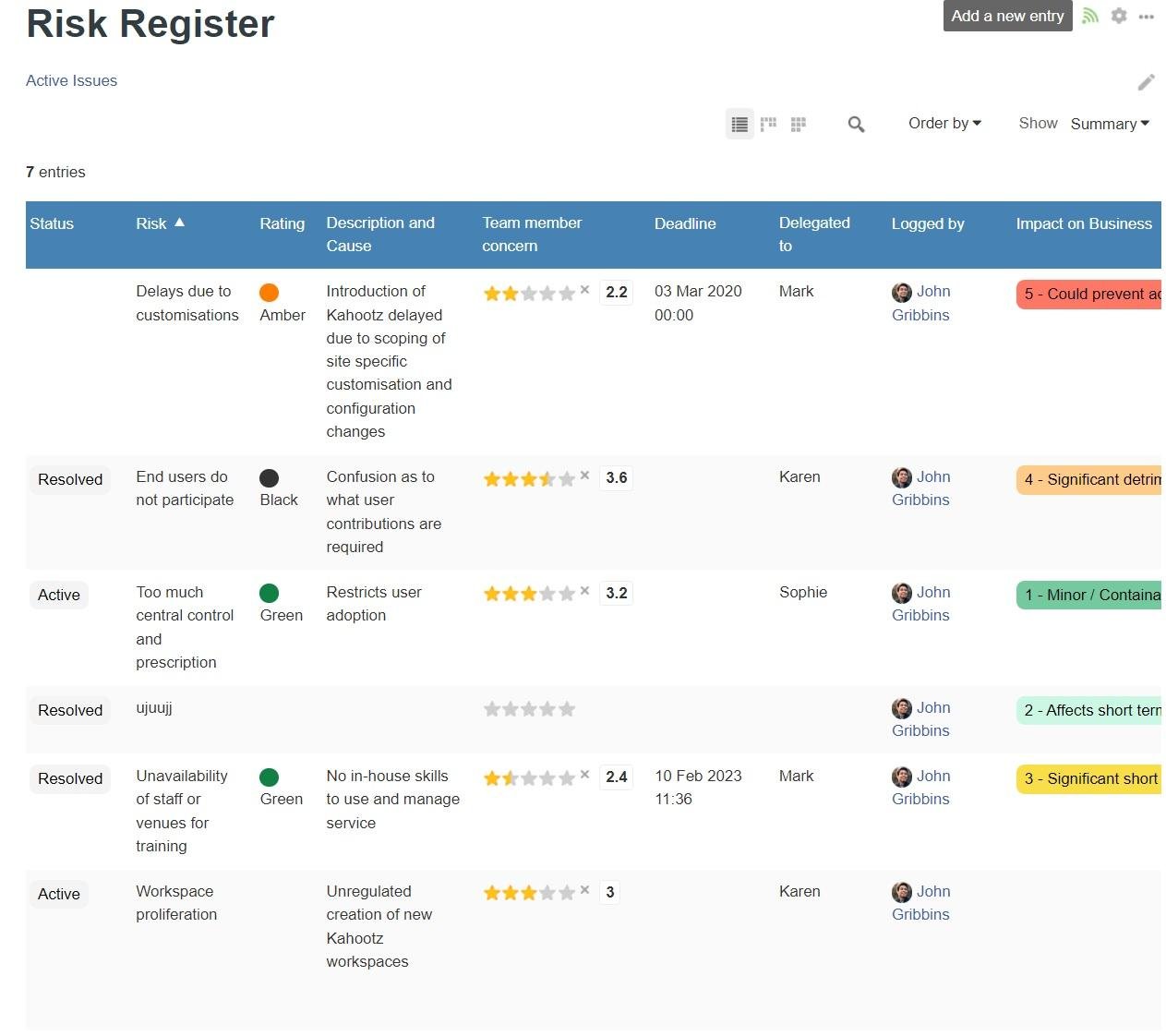
Task: Open the Active Issues link
Action: click(x=71, y=80)
